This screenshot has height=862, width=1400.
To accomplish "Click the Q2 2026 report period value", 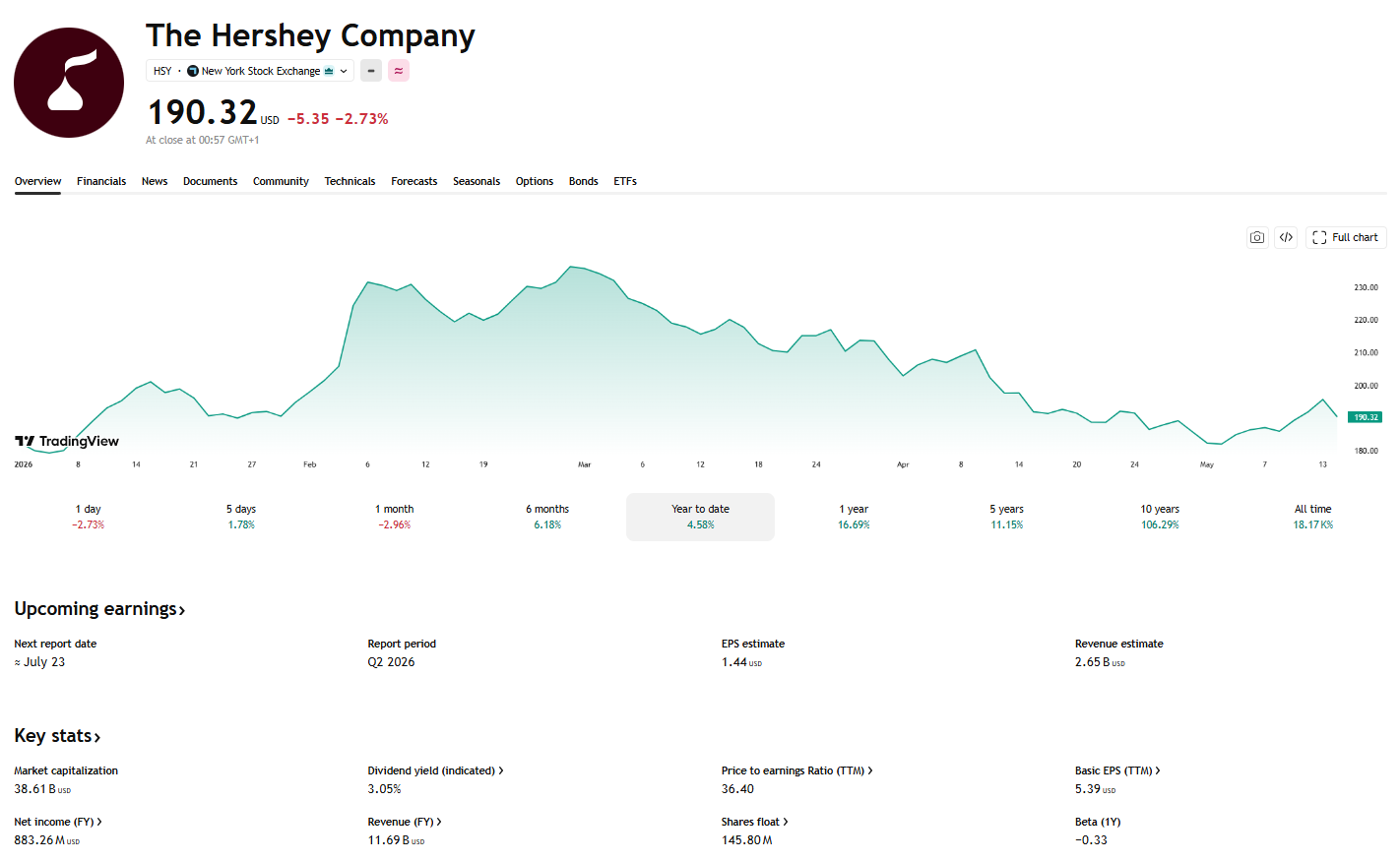I will (391, 662).
